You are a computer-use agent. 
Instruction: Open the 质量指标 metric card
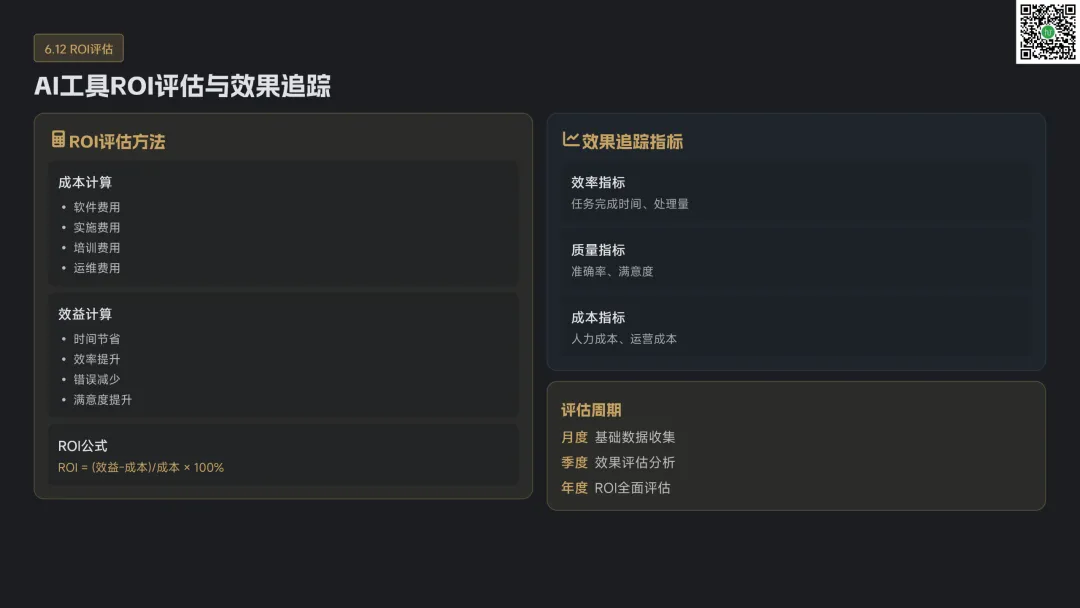(795, 260)
